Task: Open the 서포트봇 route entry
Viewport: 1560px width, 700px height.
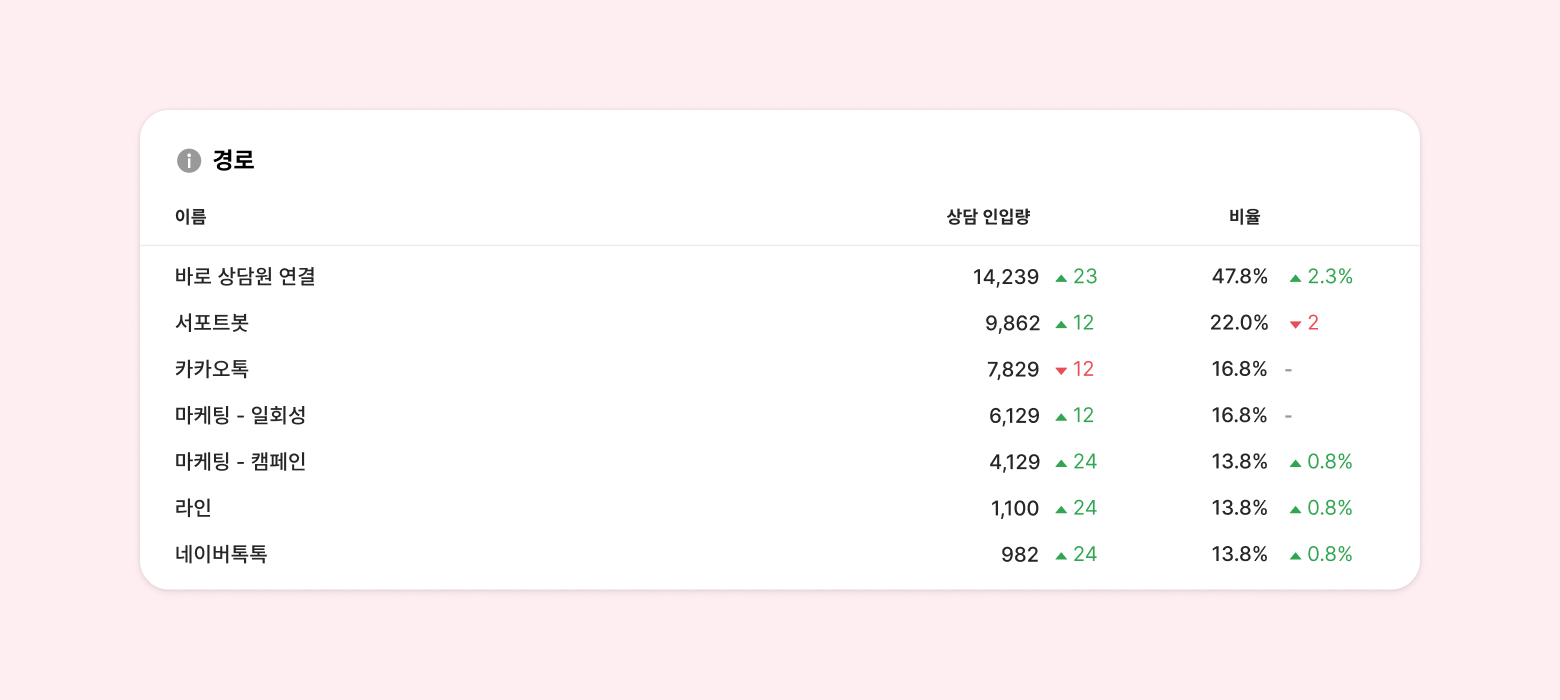Action: pyautogui.click(x=211, y=323)
